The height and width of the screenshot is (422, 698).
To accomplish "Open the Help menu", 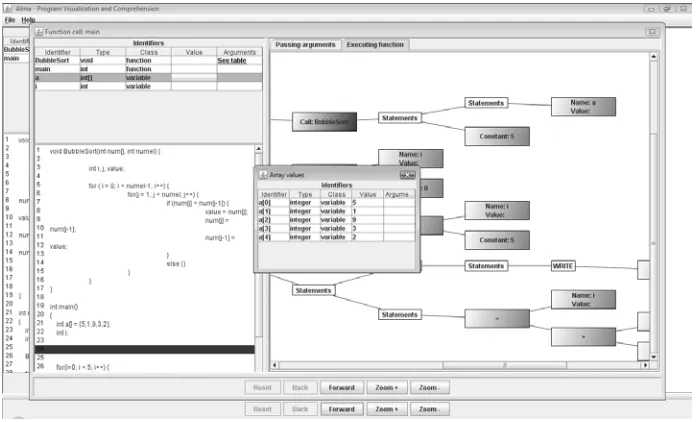I will (x=28, y=20).
